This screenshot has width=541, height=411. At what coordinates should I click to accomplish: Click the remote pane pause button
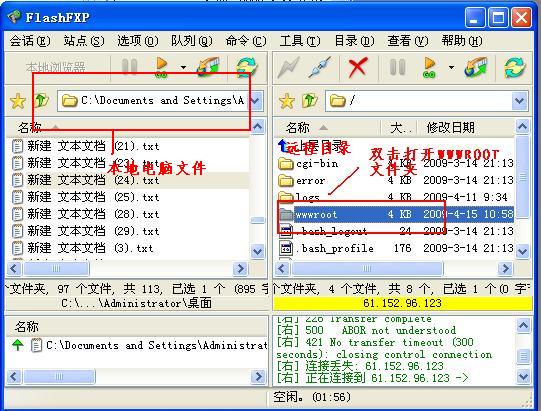point(397,67)
